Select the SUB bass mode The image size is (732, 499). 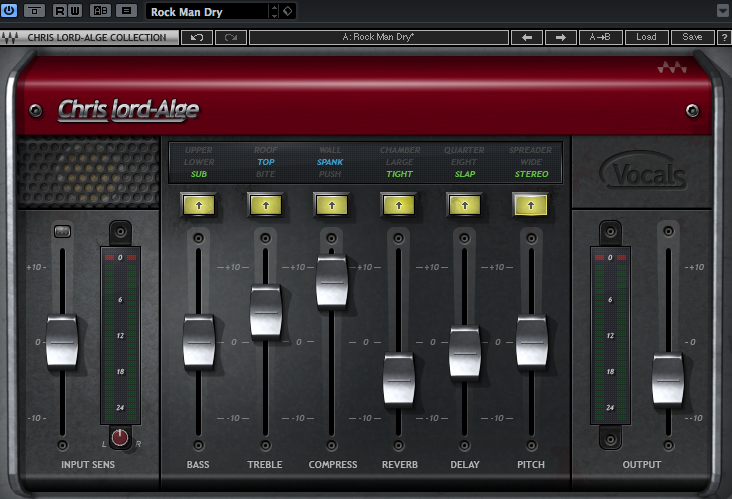(198, 174)
